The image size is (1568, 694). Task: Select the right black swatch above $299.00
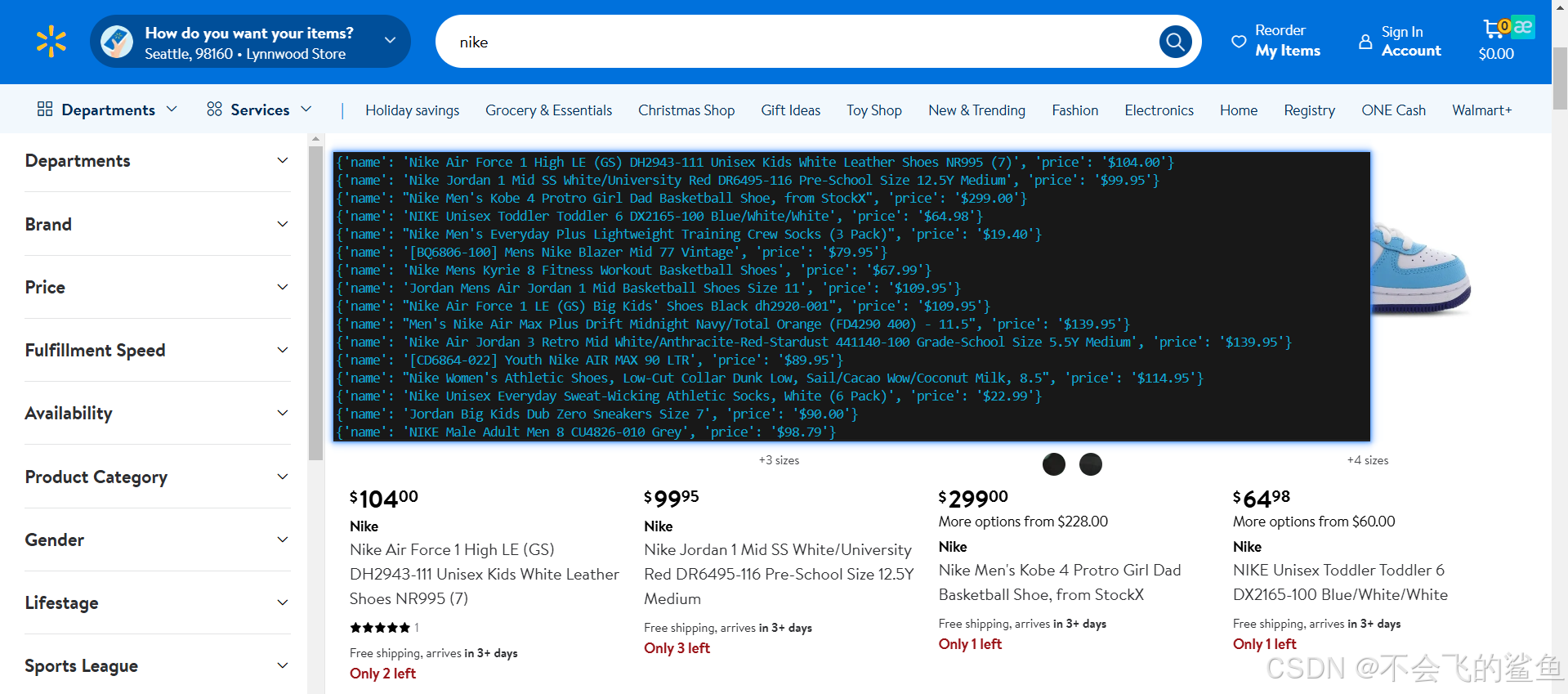[1091, 464]
